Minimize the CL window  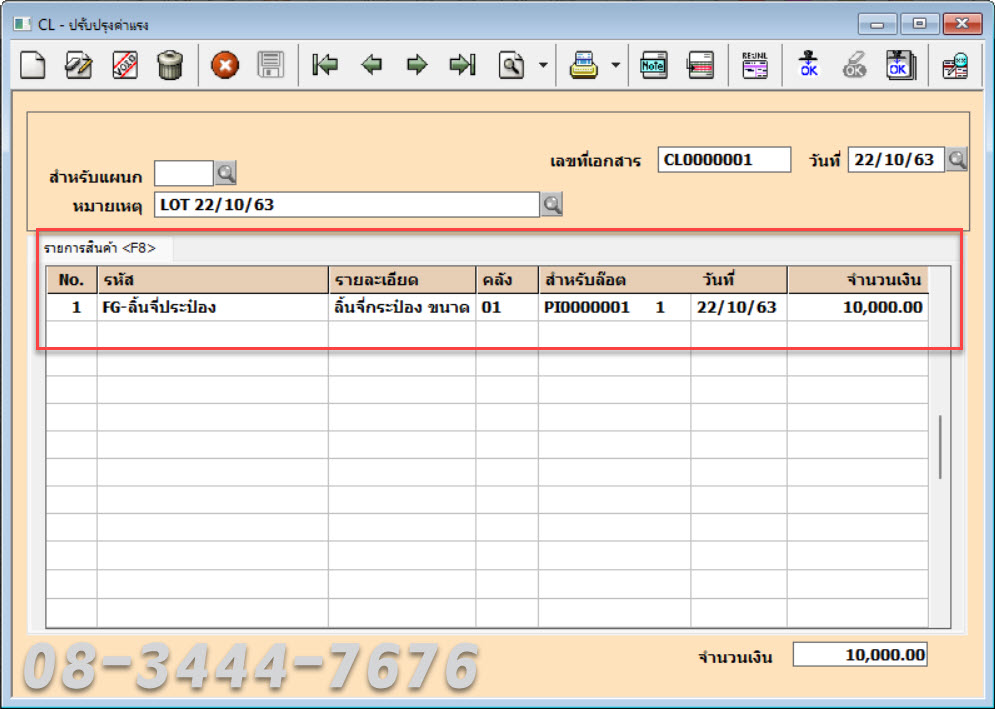tap(878, 24)
